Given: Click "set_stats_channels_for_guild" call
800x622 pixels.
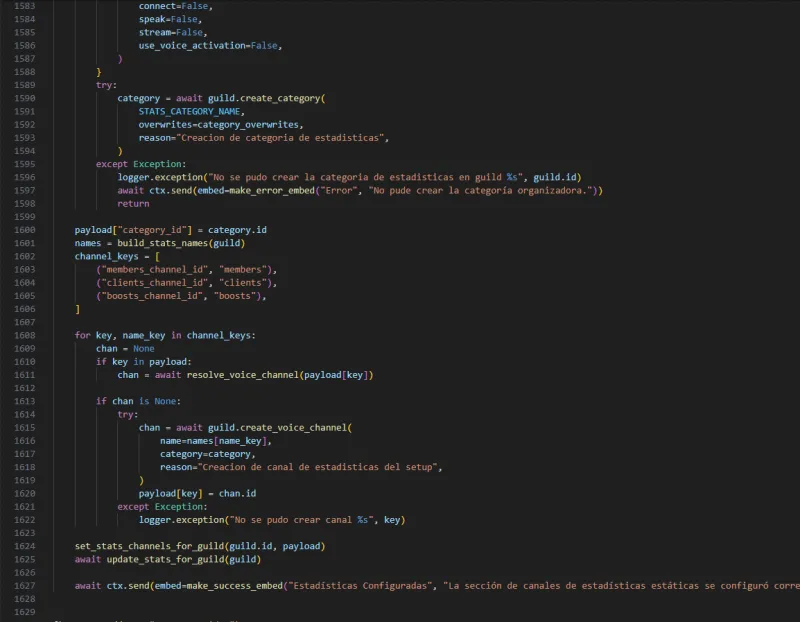Looking at the screenshot, I should click(x=149, y=546).
